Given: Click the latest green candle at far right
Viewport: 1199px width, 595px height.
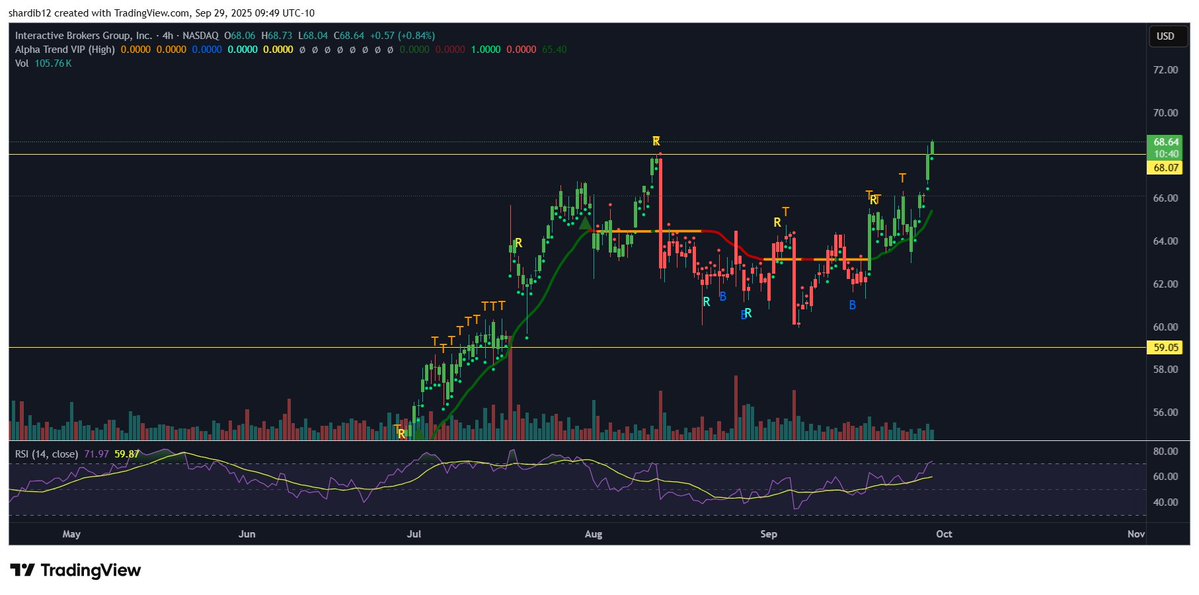Looking at the screenshot, I should 932,148.
